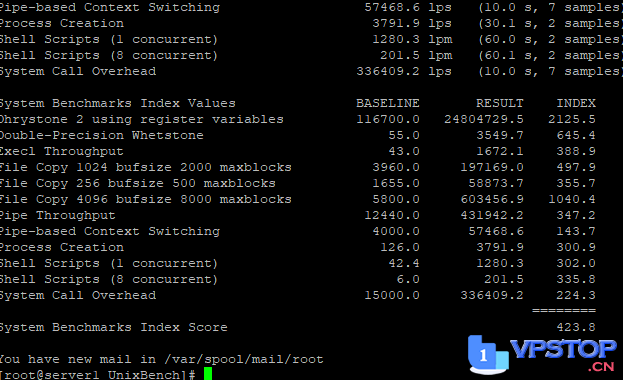623x380 pixels.
Task: Click File Copy 1024 bufsize row label
Action: (145, 167)
